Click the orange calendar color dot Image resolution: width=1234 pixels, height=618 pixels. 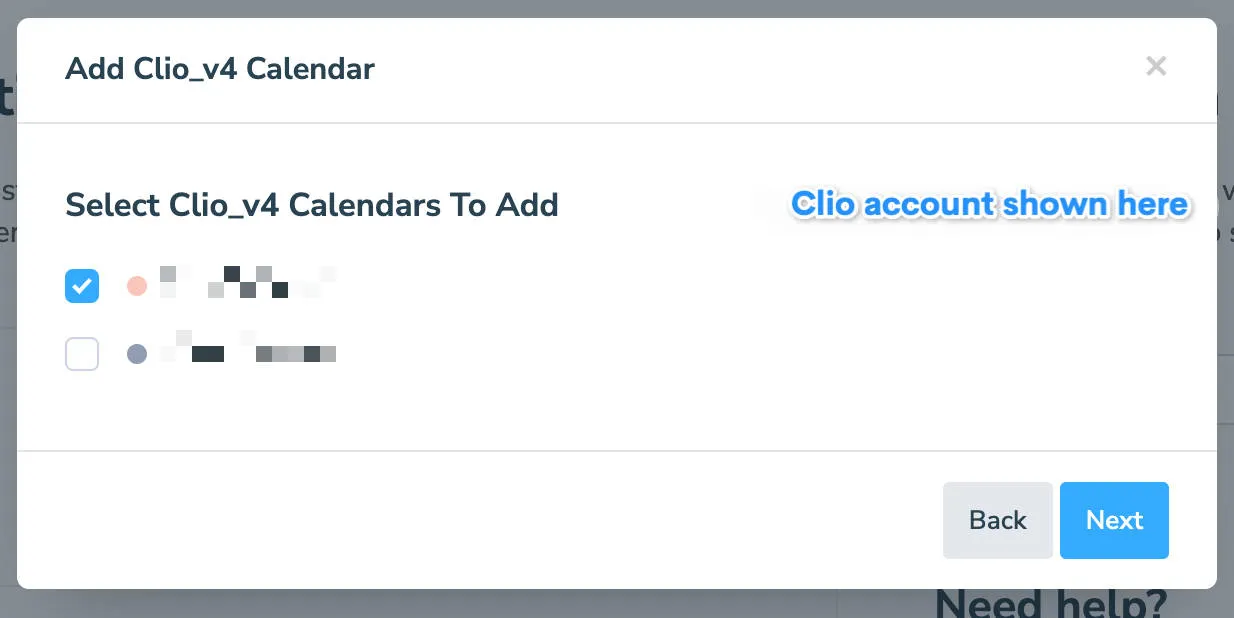coord(137,286)
